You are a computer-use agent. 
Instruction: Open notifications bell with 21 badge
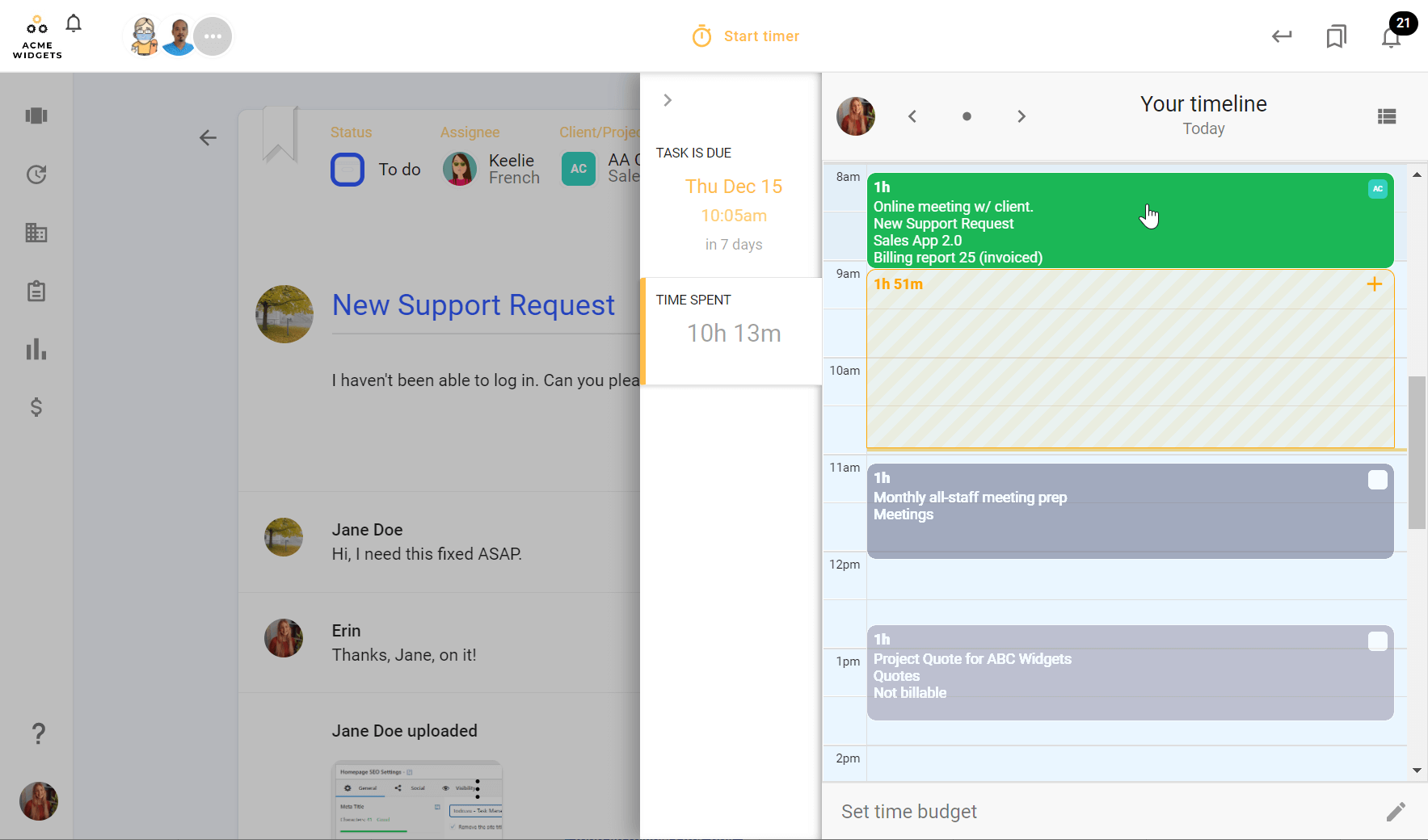(1392, 36)
